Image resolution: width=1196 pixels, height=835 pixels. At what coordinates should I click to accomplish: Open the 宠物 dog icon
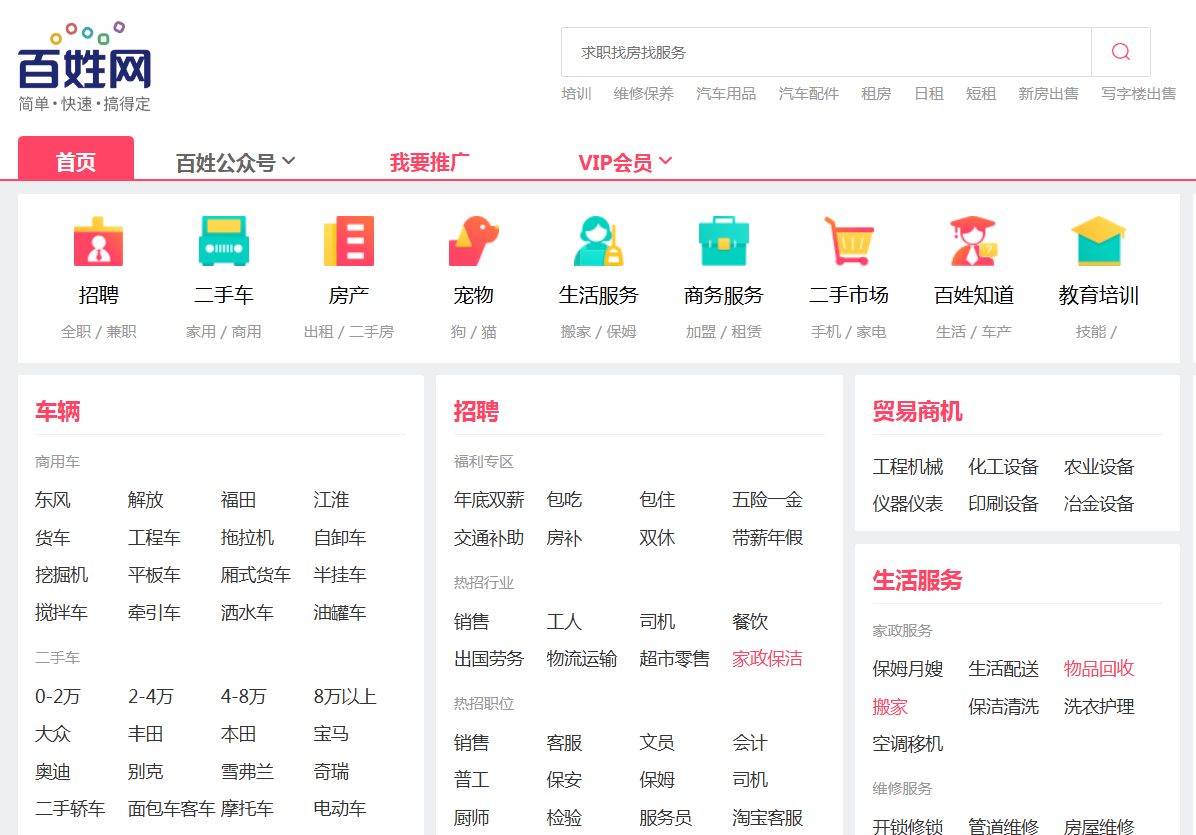point(474,241)
